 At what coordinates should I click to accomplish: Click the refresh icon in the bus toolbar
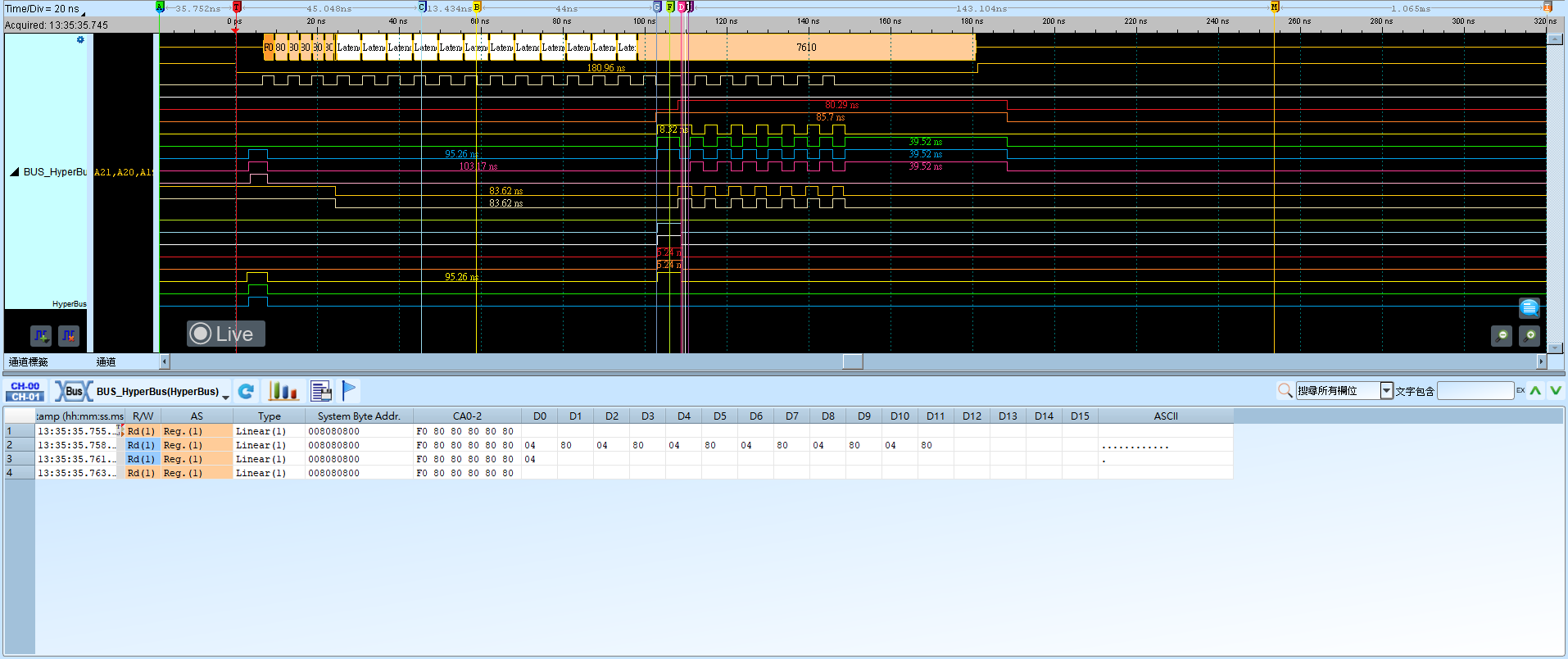[246, 391]
